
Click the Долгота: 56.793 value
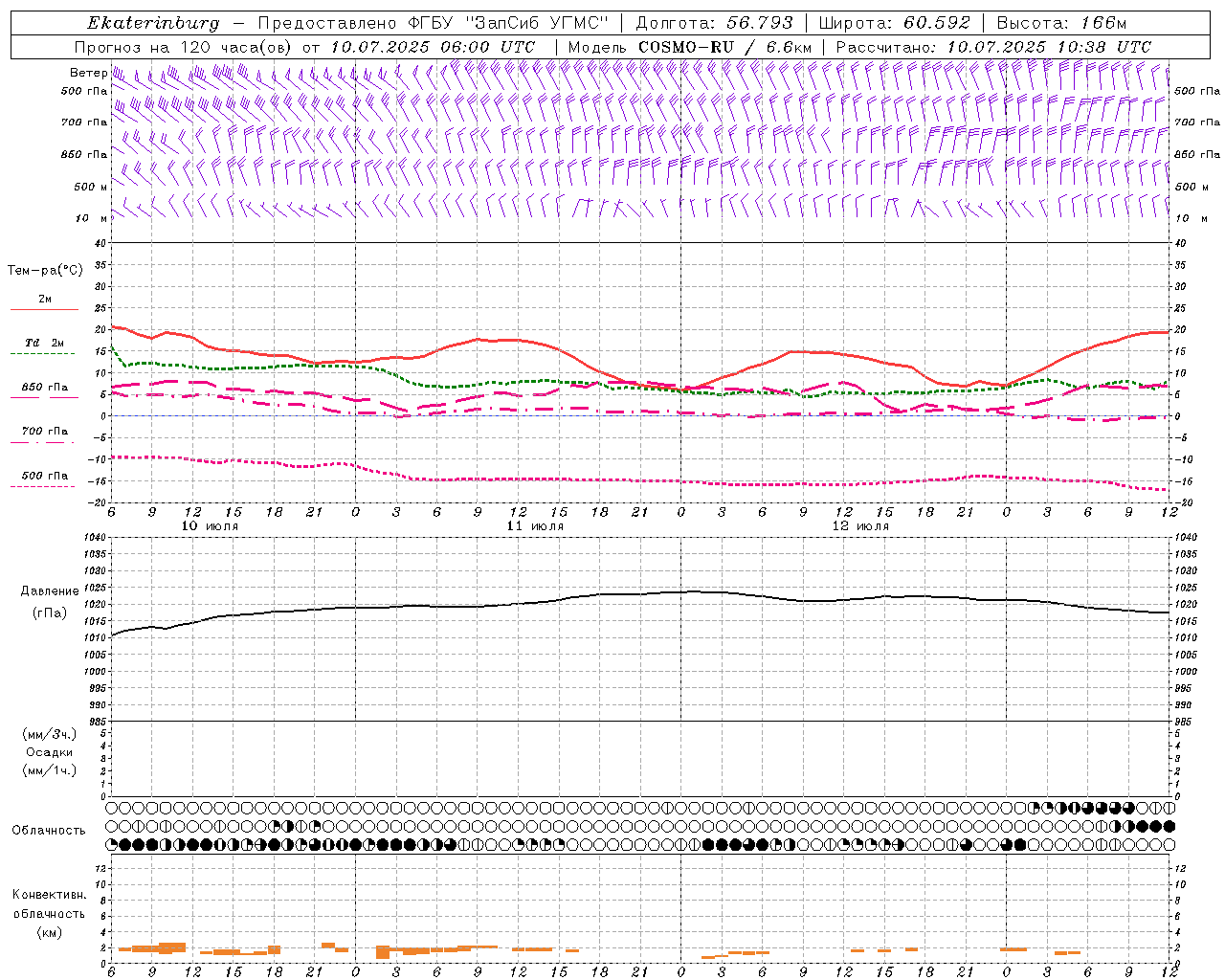(714, 23)
